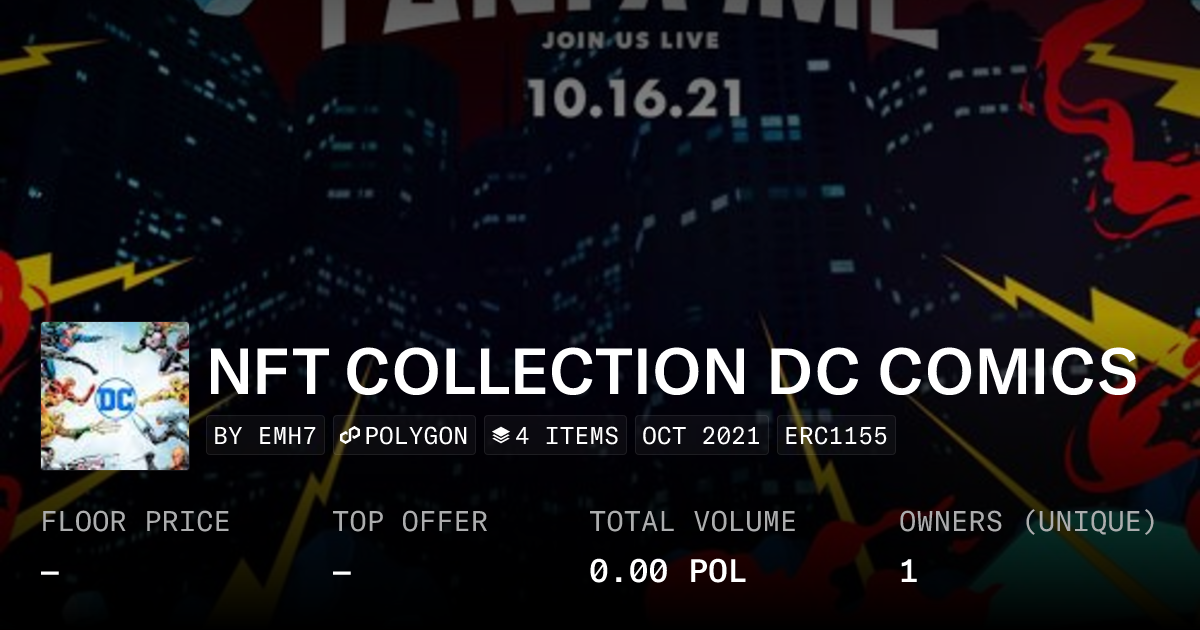
Task: Click the ERC1155 token standard badge
Action: (x=836, y=436)
